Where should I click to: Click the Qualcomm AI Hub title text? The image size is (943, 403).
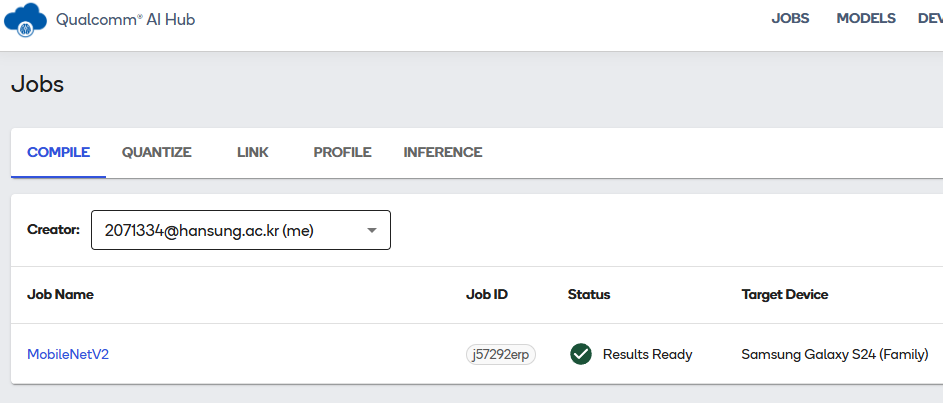126,20
